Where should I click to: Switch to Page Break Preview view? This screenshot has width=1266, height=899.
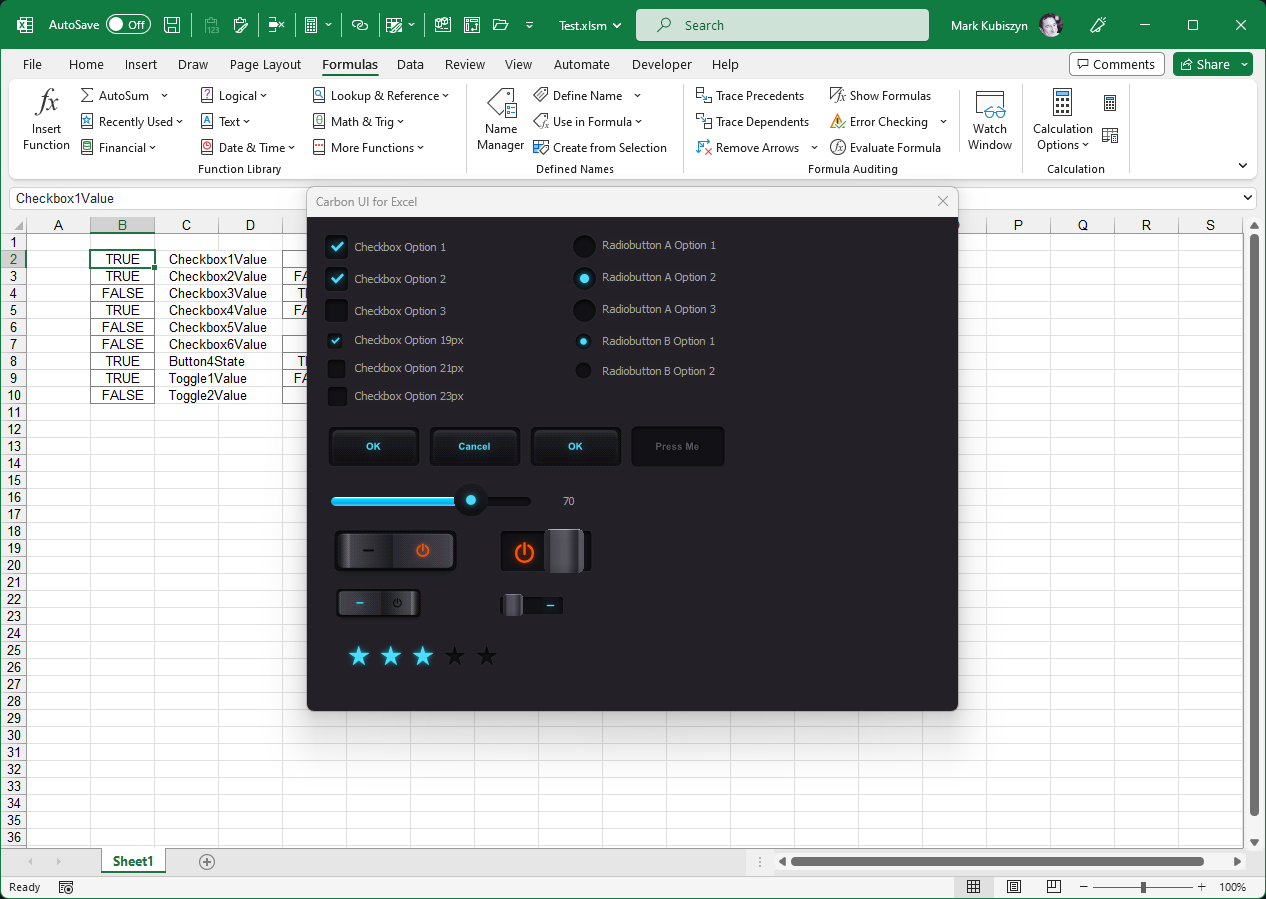(x=1053, y=887)
